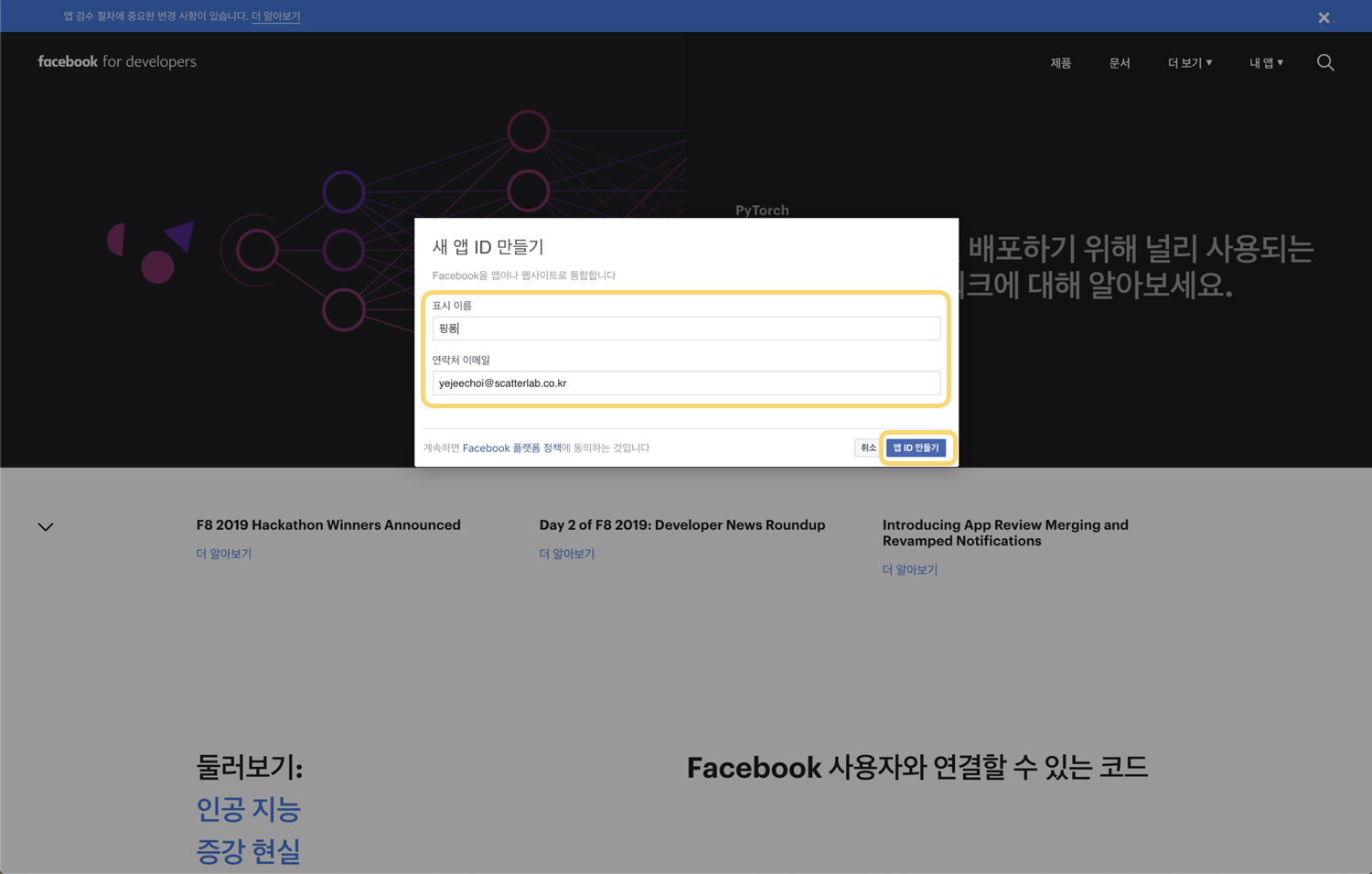Click Introducing App Review Merging headline
The width and height of the screenshot is (1372, 874).
click(1005, 533)
